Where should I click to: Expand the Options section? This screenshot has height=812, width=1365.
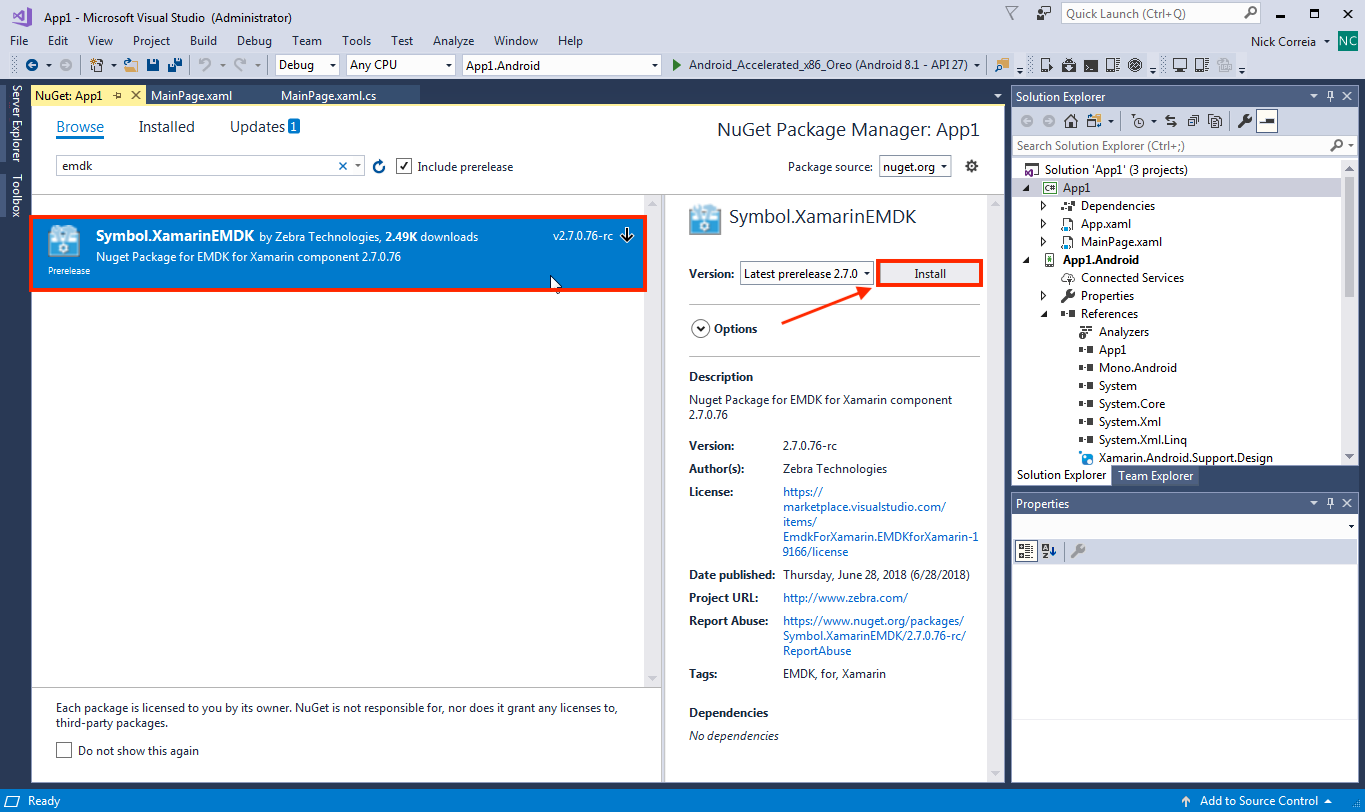(699, 328)
